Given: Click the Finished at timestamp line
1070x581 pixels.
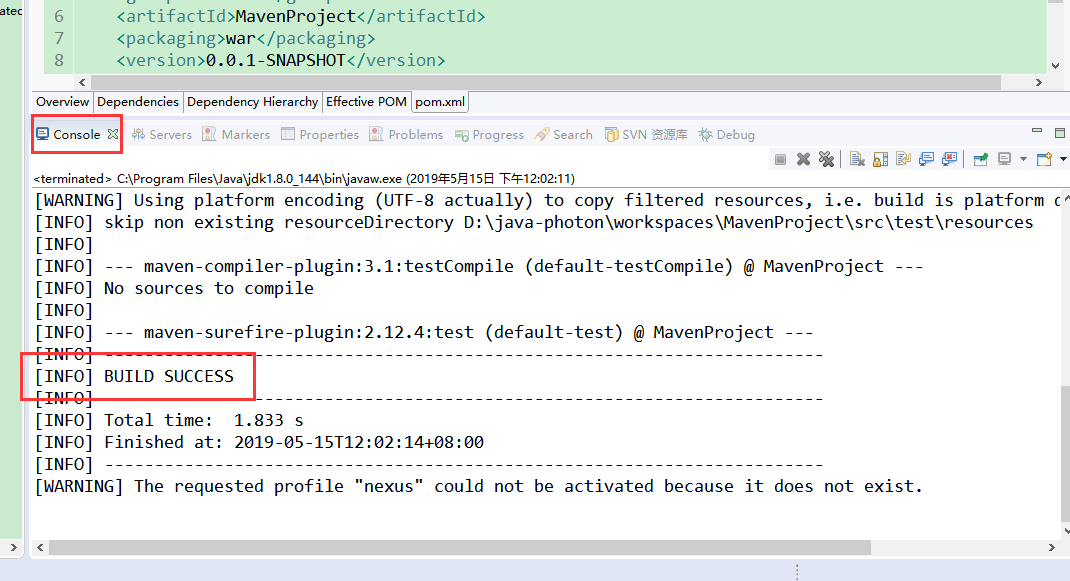Looking at the screenshot, I should point(259,442).
